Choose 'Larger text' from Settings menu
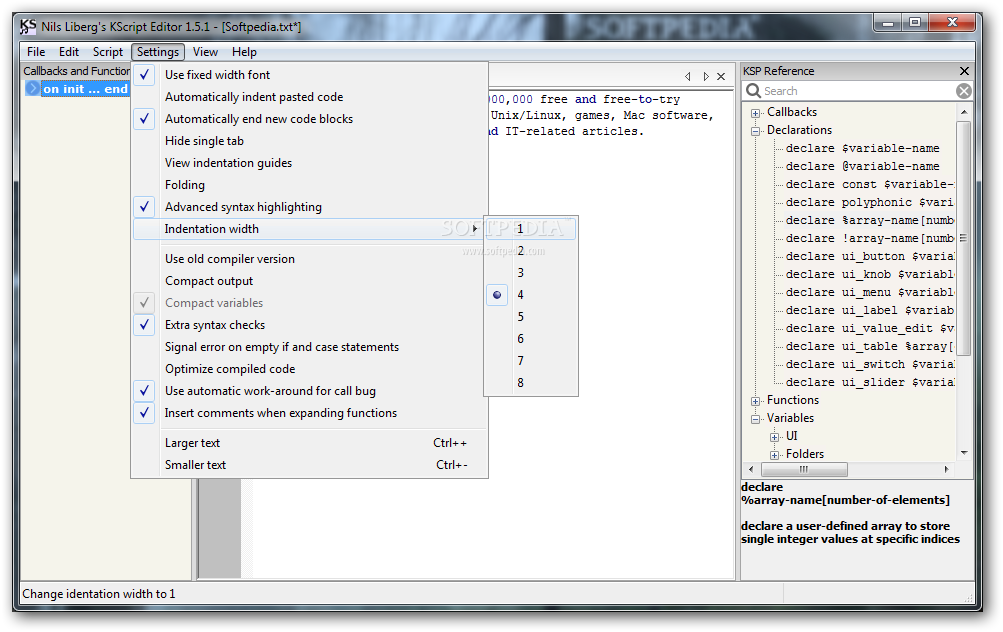The height and width of the screenshot is (632, 1003). (310, 443)
